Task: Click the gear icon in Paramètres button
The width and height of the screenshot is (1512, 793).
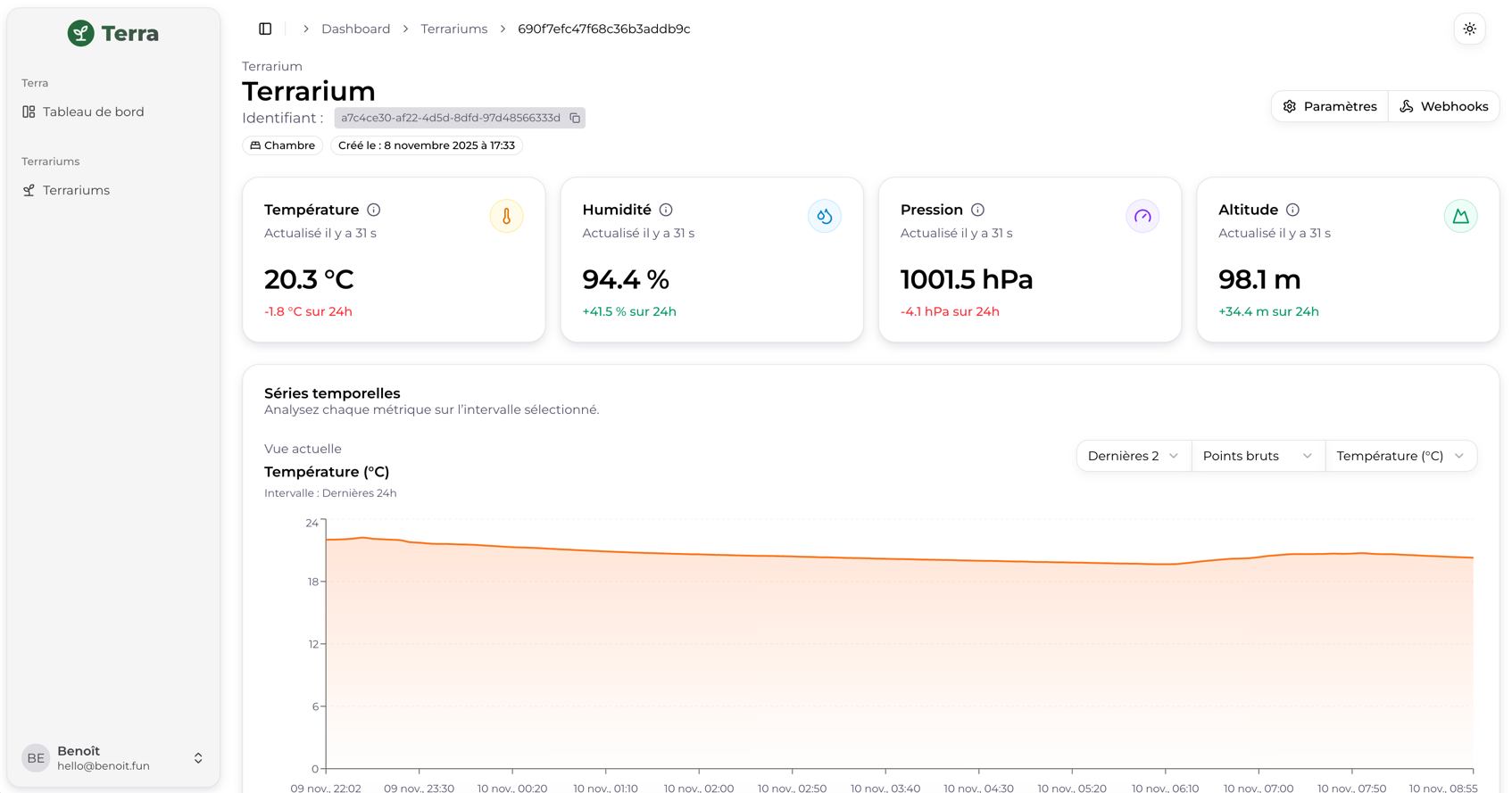Action: pyautogui.click(x=1289, y=106)
